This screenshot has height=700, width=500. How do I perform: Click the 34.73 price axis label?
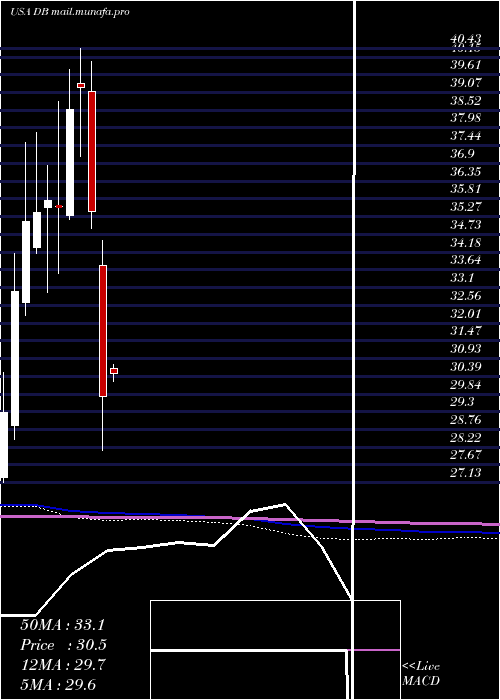pos(466,225)
